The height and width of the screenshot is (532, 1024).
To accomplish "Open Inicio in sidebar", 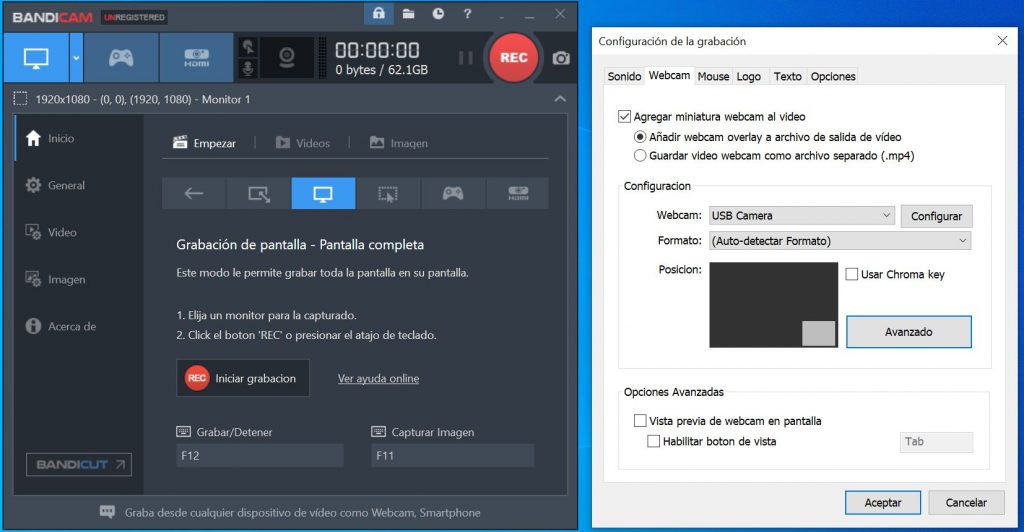I will click(x=60, y=138).
